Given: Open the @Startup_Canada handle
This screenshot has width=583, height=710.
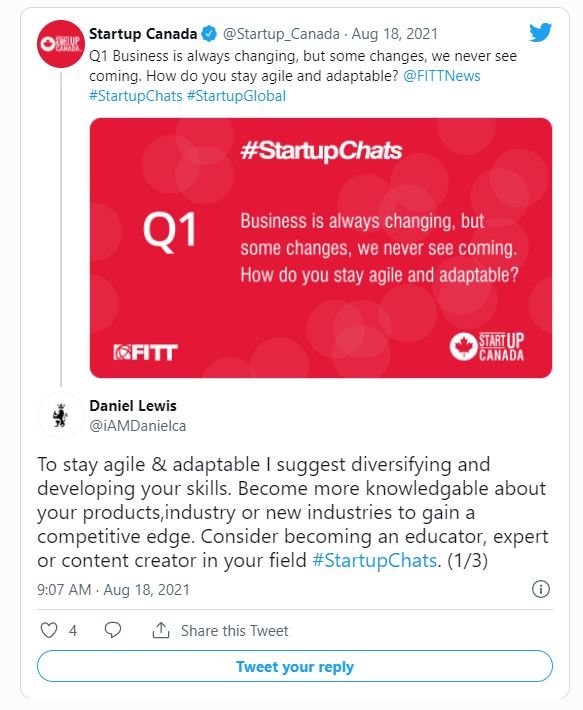Looking at the screenshot, I should [x=281, y=34].
